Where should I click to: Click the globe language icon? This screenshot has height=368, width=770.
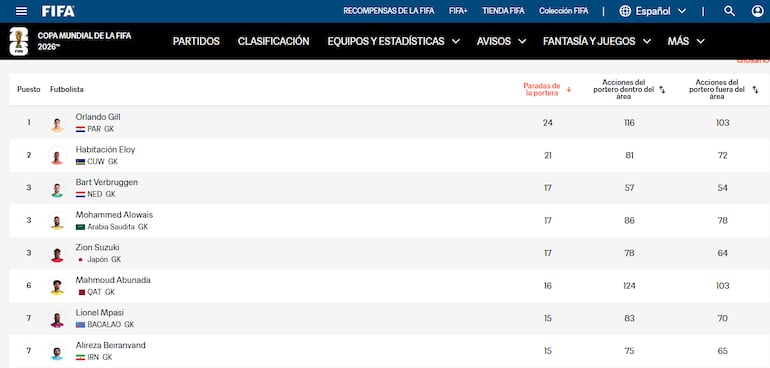click(x=625, y=11)
